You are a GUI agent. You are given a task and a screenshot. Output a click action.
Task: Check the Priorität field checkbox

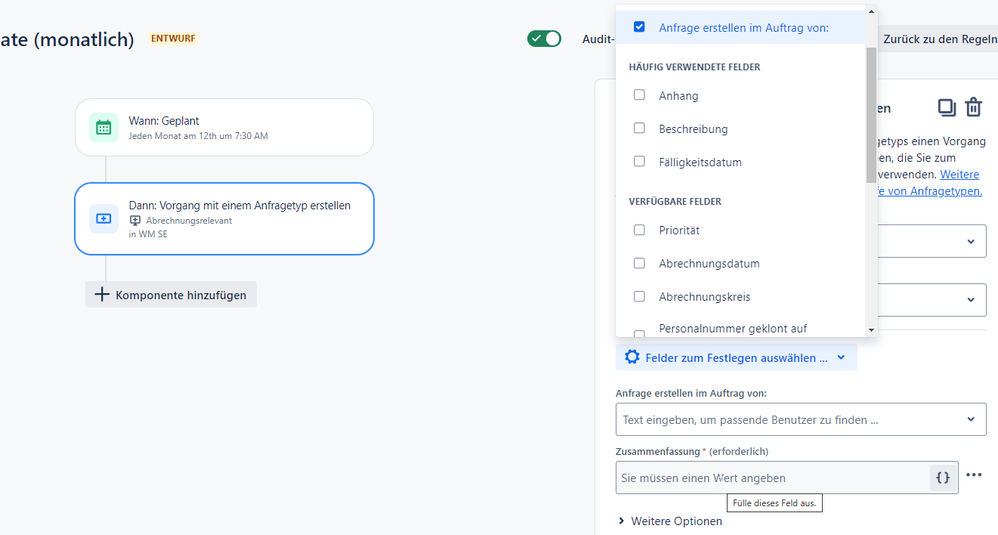click(x=639, y=230)
